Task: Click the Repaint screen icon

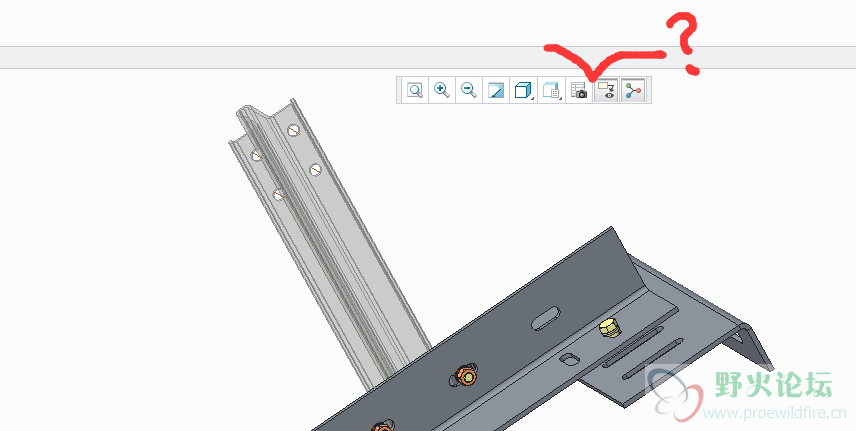Action: coord(496,90)
